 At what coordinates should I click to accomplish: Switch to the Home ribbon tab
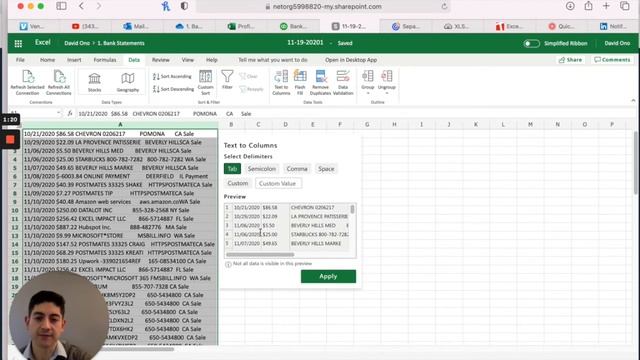tap(47, 60)
